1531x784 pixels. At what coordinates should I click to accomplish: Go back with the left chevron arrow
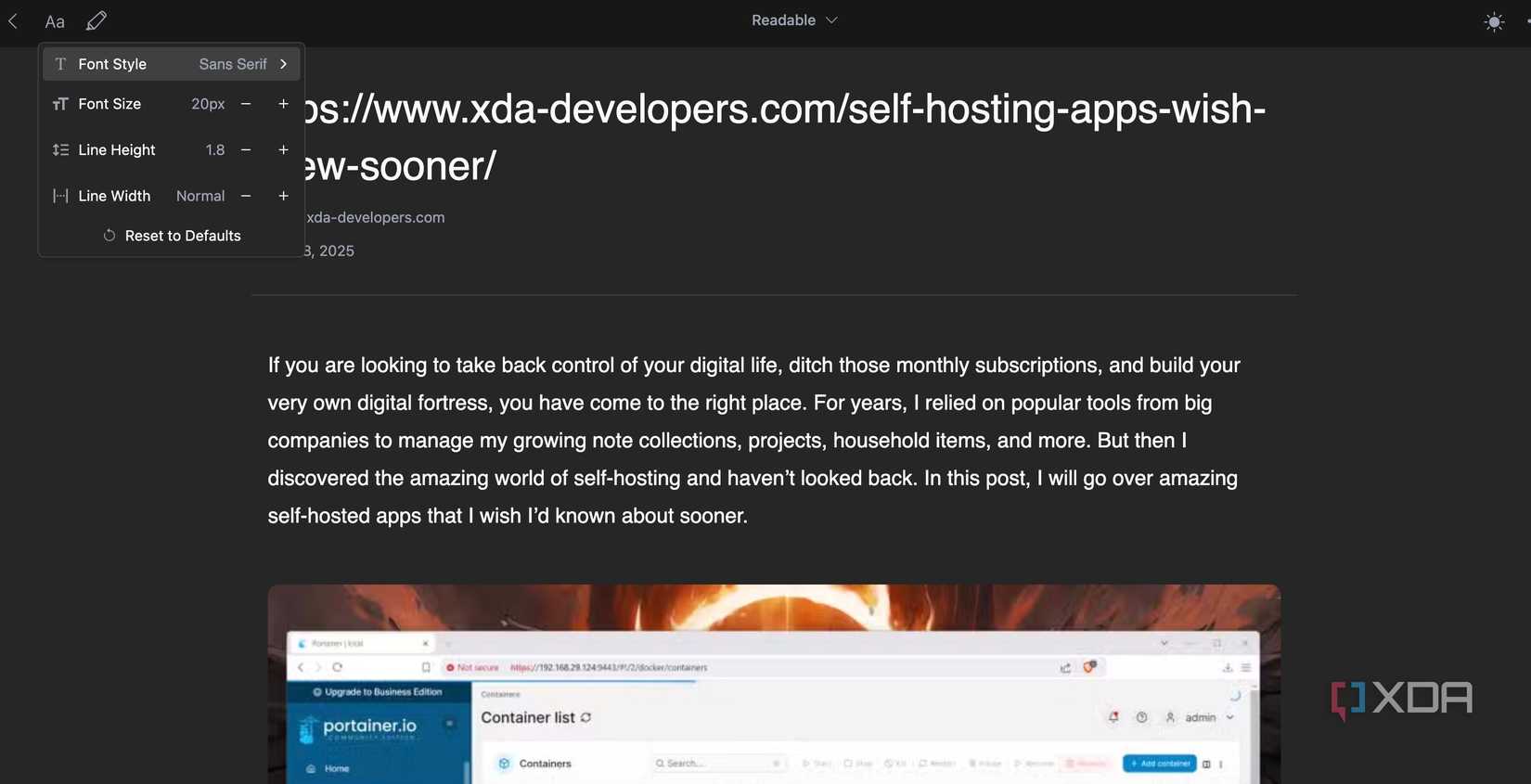click(x=13, y=20)
